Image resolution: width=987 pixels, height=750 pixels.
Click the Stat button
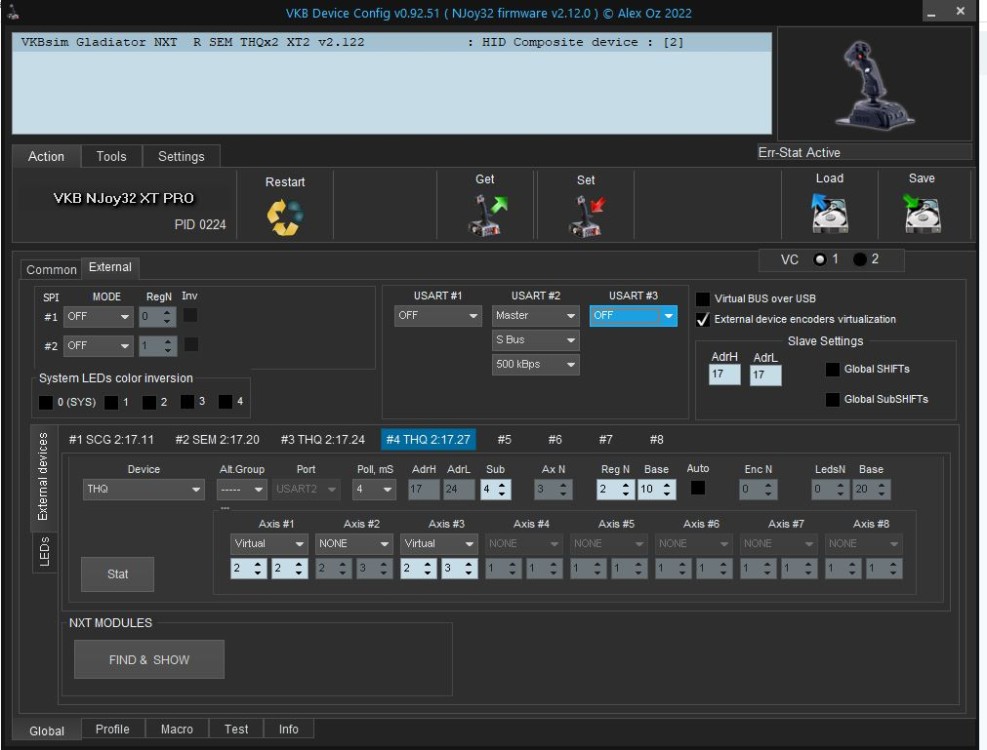pos(117,574)
